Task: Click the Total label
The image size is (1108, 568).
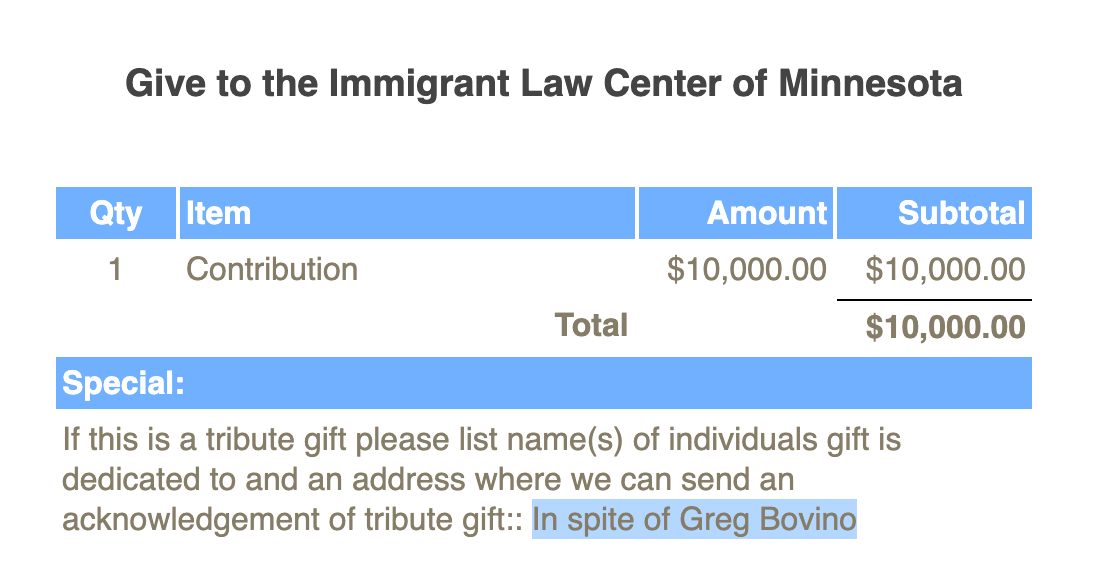Action: 591,326
